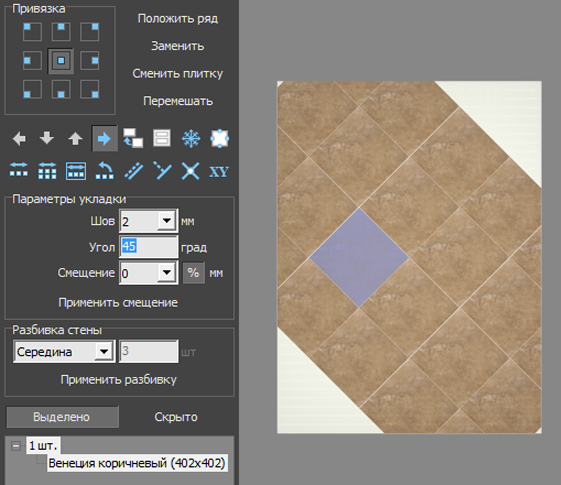The height and width of the screenshot is (485, 561).
Task: Open the Шов seam width dropdown
Action: coord(166,221)
